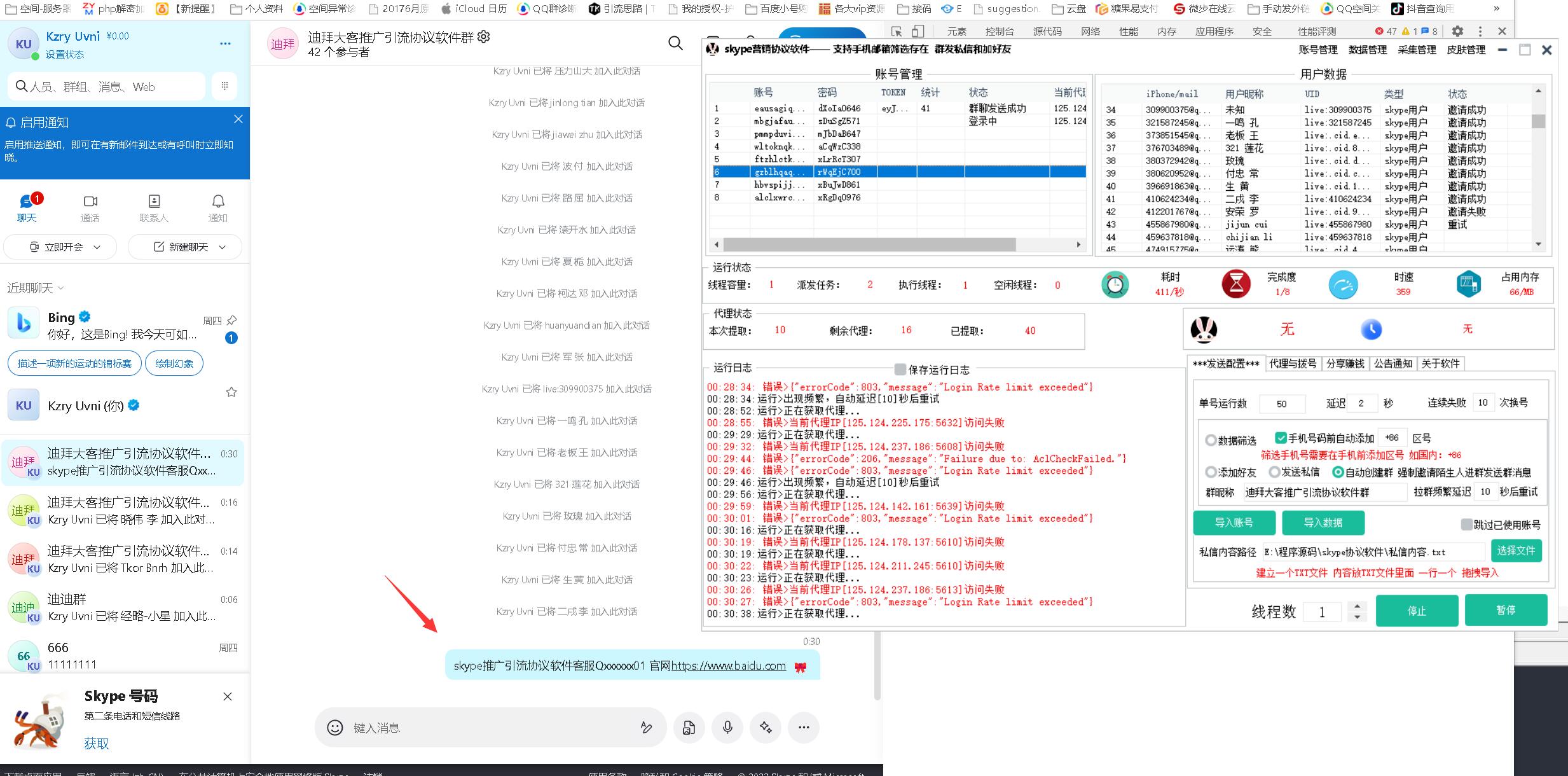This screenshot has width=1568, height=776.
Task: Click the search icon in chat header
Action: click(675, 43)
